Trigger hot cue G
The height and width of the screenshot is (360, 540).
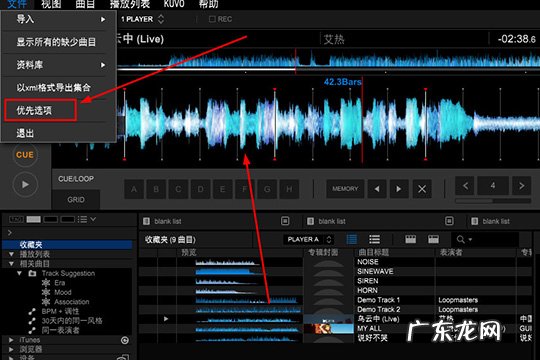pos(267,189)
